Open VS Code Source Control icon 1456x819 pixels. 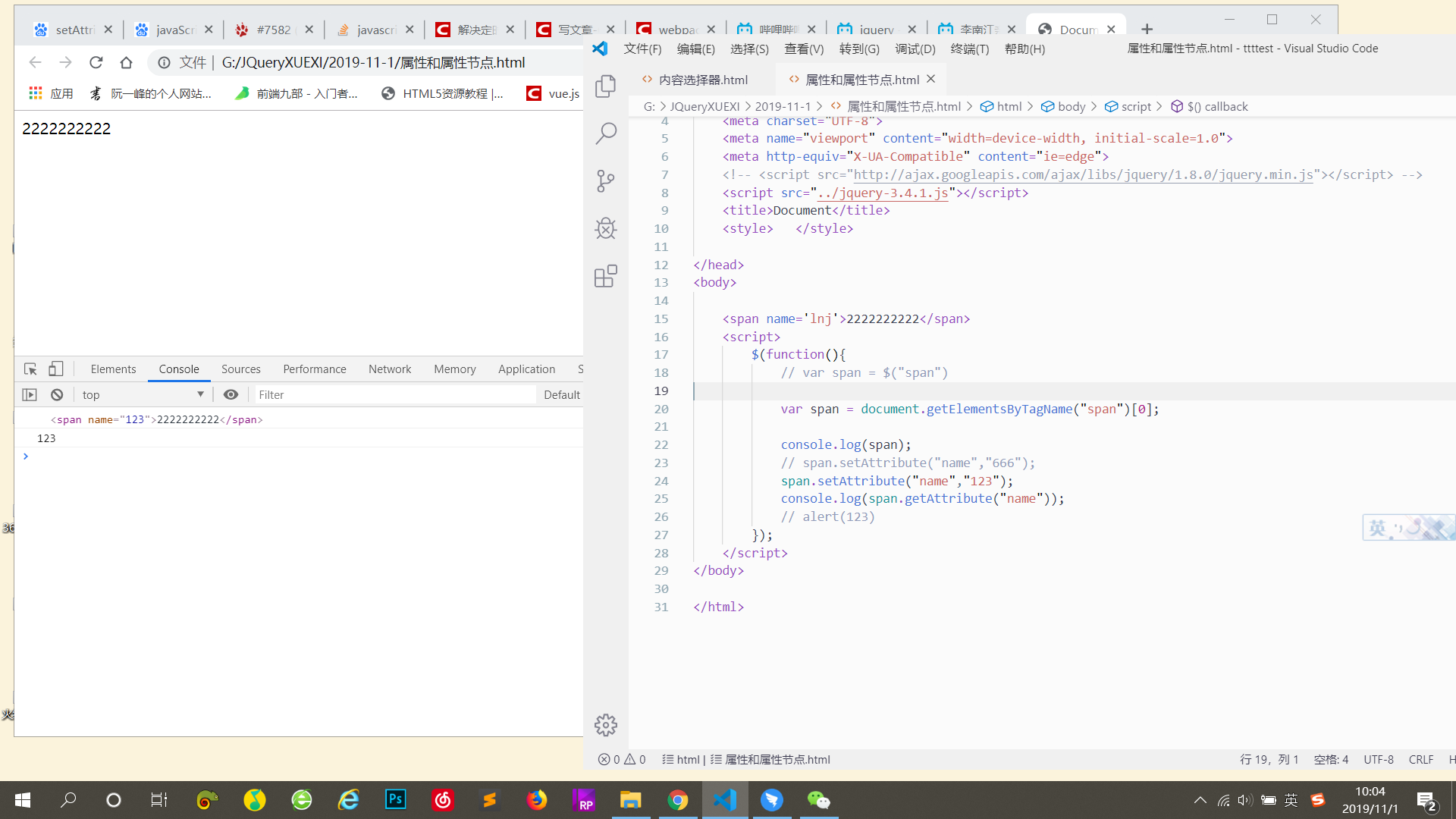(x=605, y=180)
